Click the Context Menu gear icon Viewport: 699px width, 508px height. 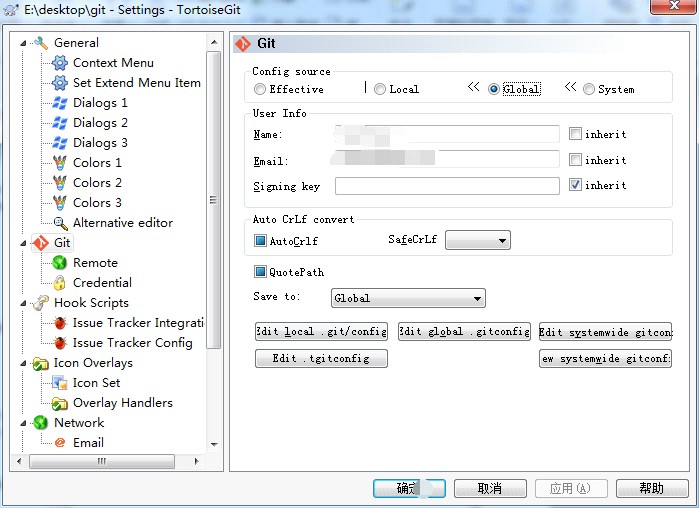point(60,63)
